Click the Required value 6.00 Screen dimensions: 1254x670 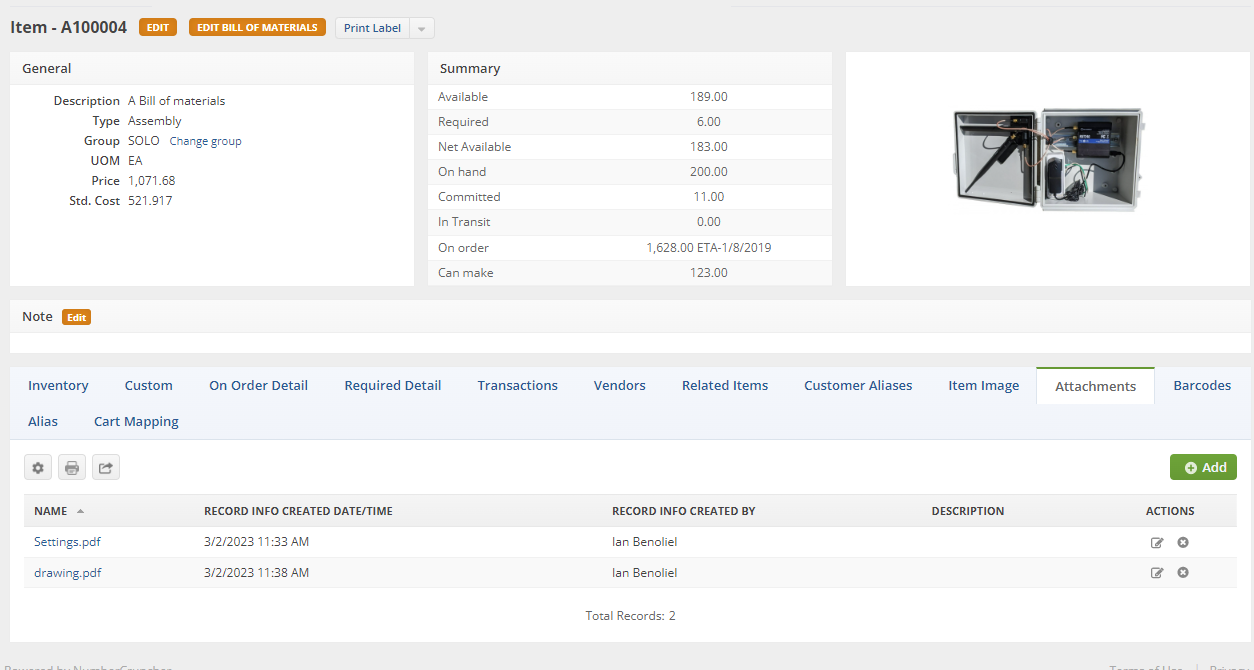708,122
